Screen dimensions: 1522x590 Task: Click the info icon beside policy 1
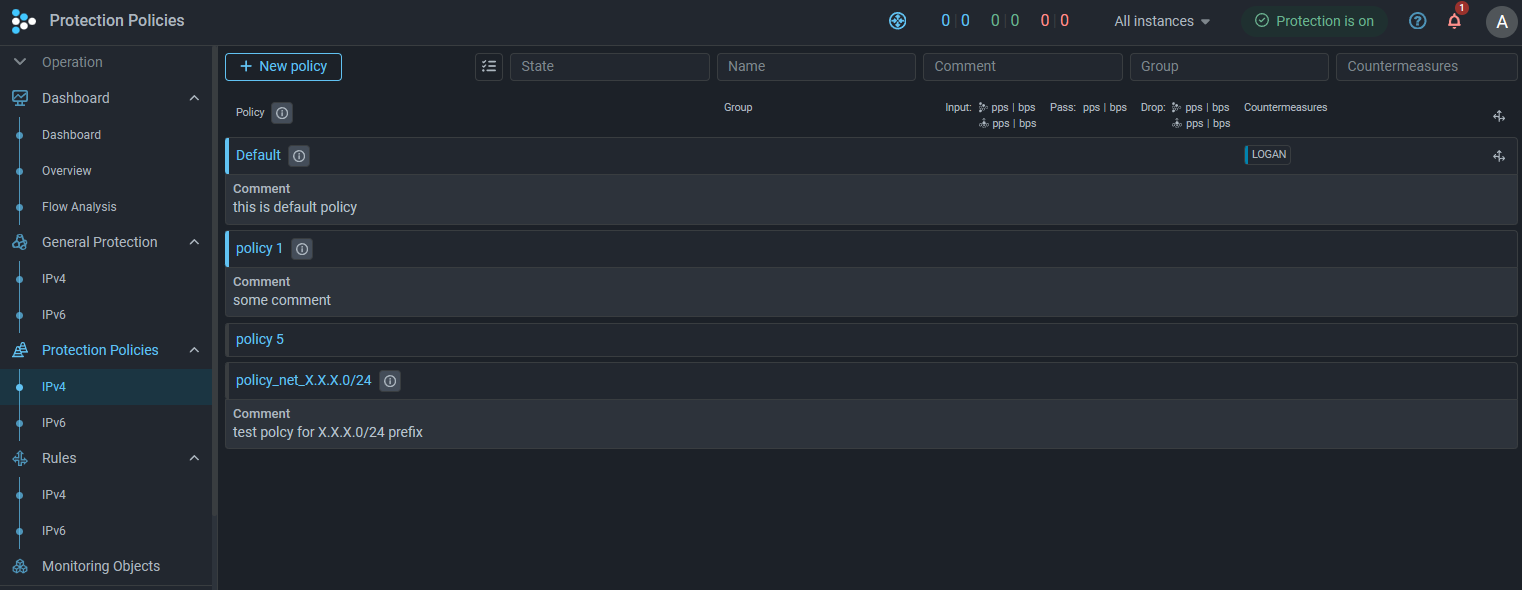pyautogui.click(x=301, y=249)
